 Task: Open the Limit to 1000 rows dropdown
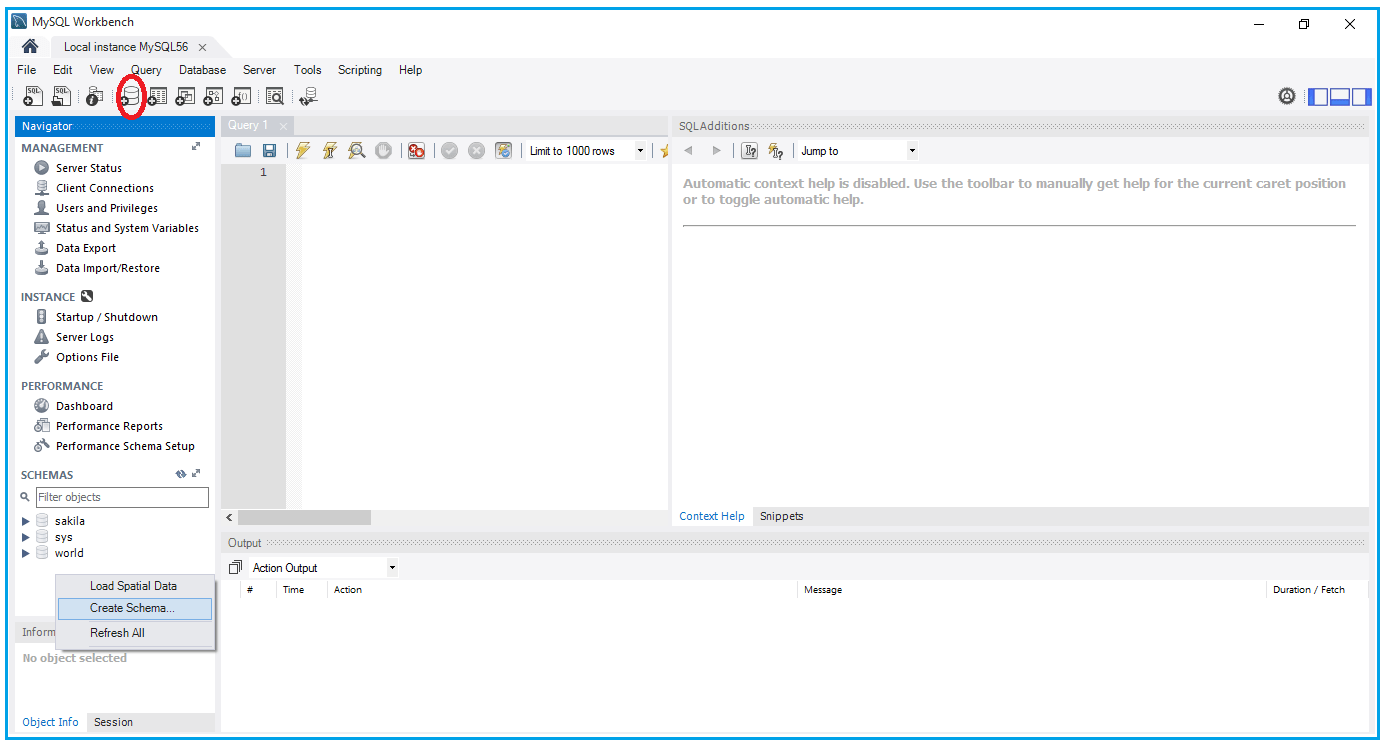[x=640, y=150]
